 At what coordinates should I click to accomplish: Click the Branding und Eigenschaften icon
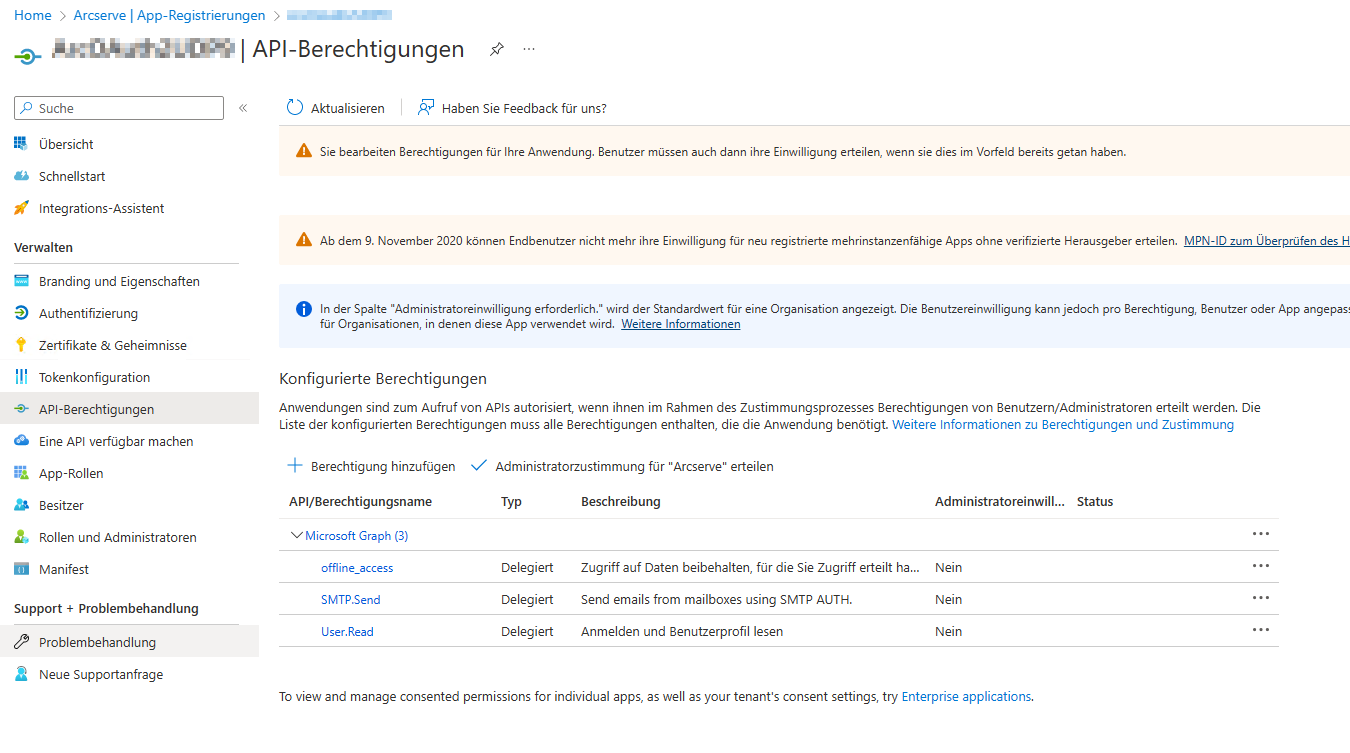tap(21, 281)
